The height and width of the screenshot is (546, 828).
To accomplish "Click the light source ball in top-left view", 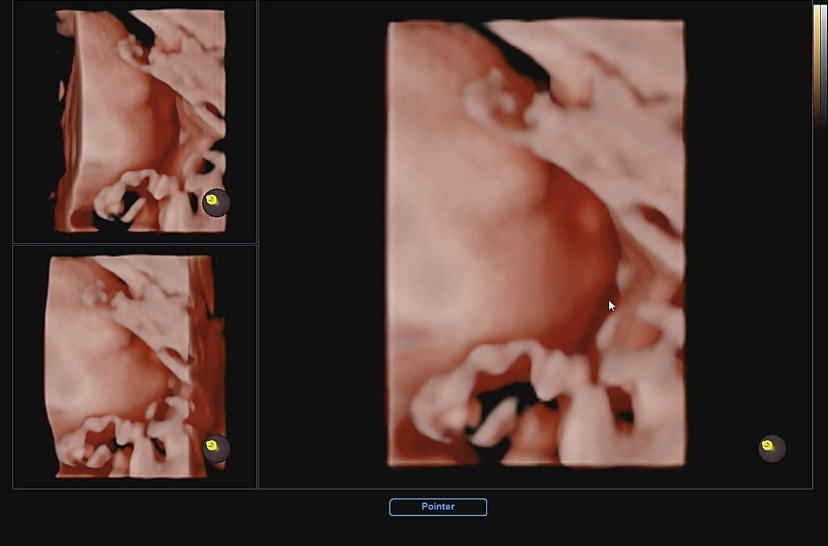I will click(216, 203).
